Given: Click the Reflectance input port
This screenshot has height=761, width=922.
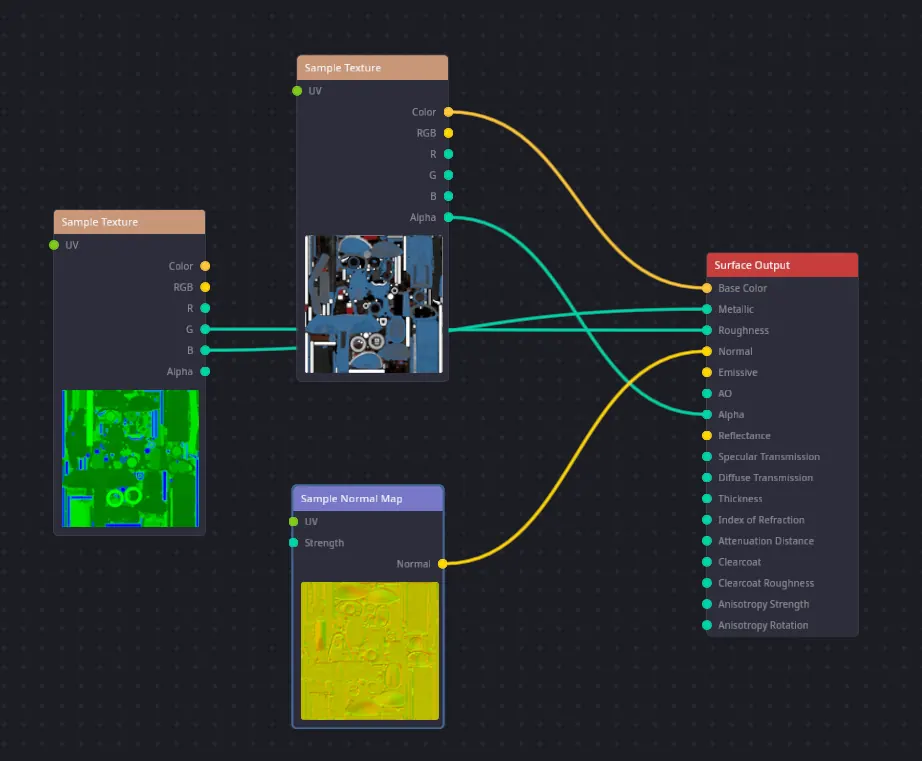Looking at the screenshot, I should (707, 436).
